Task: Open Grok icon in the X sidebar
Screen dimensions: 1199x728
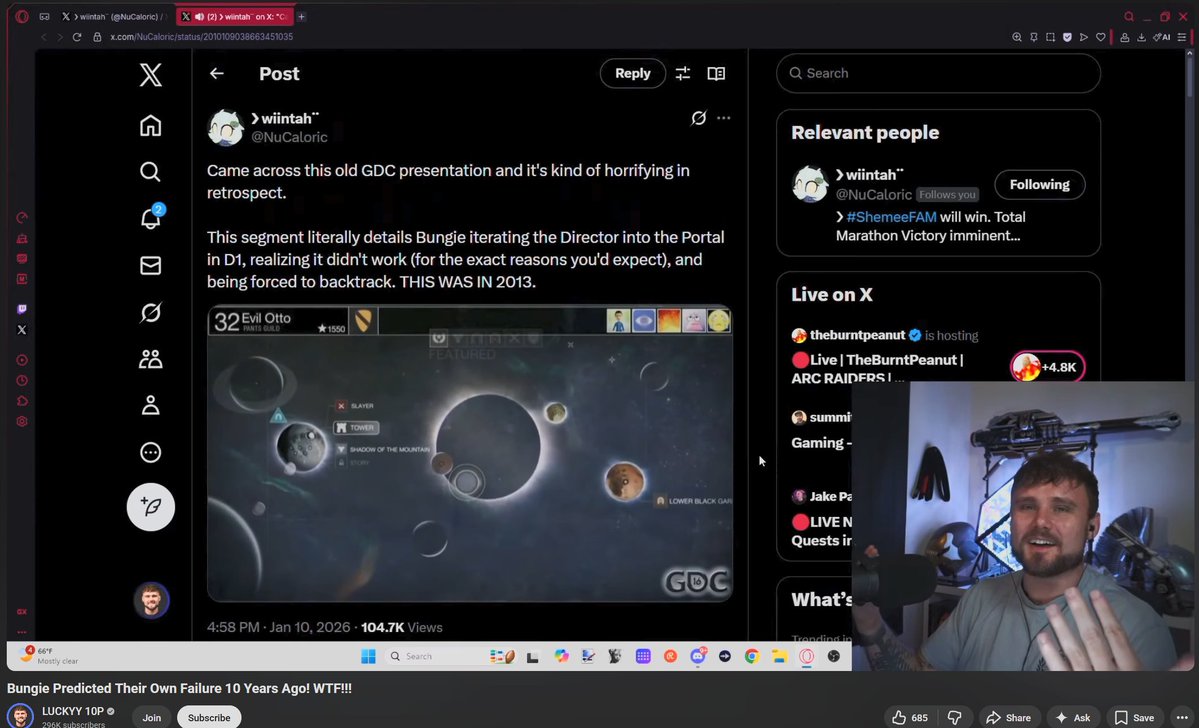Action: click(x=151, y=312)
